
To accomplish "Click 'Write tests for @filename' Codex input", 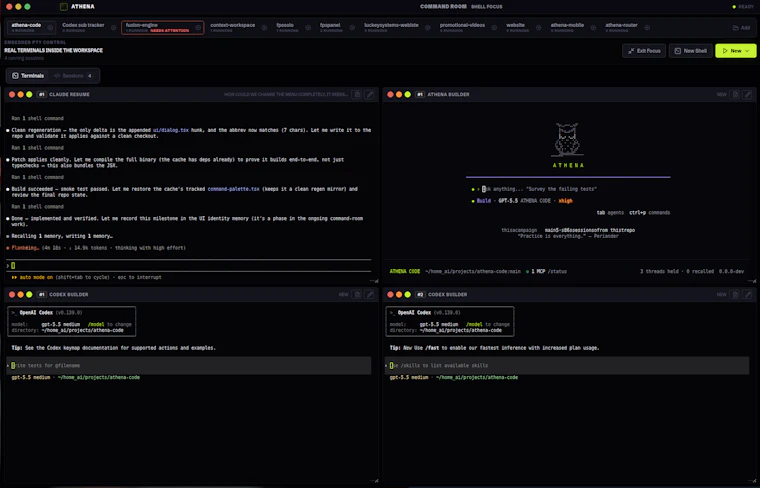I will tap(189, 365).
